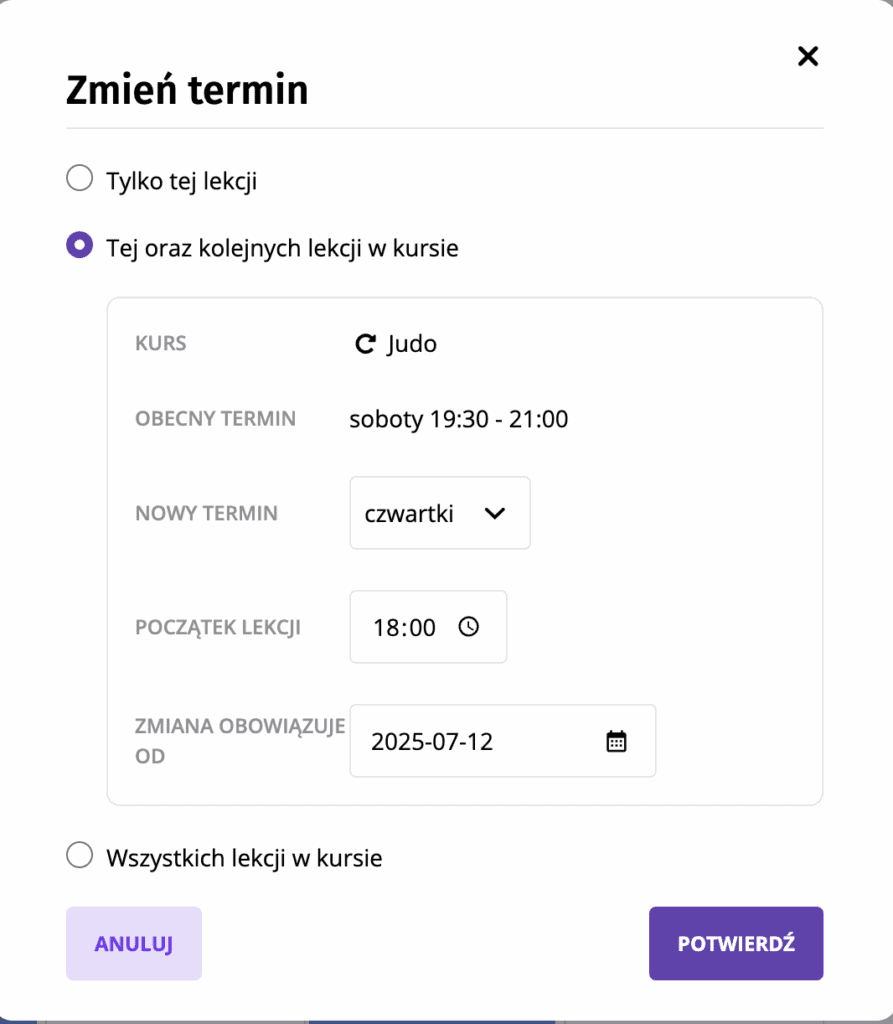893x1024 pixels.
Task: Close the Zmień termin dialog with X
Action: [808, 56]
